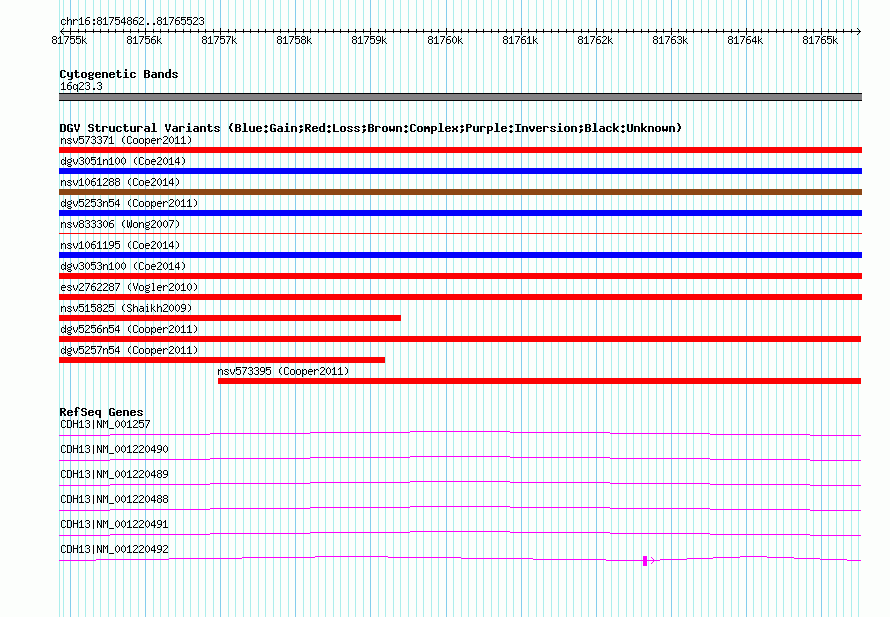890x617 pixels.
Task: Click the 81755k ruler tick label
Action: (x=69, y=40)
